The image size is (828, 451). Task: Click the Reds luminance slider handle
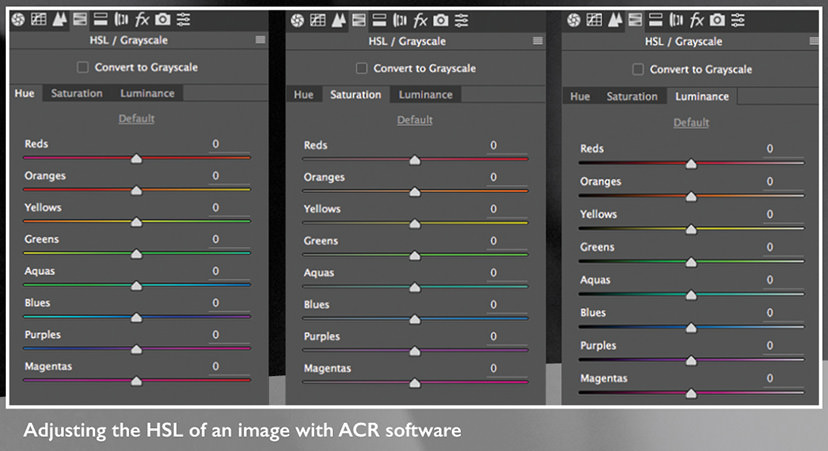(691, 164)
